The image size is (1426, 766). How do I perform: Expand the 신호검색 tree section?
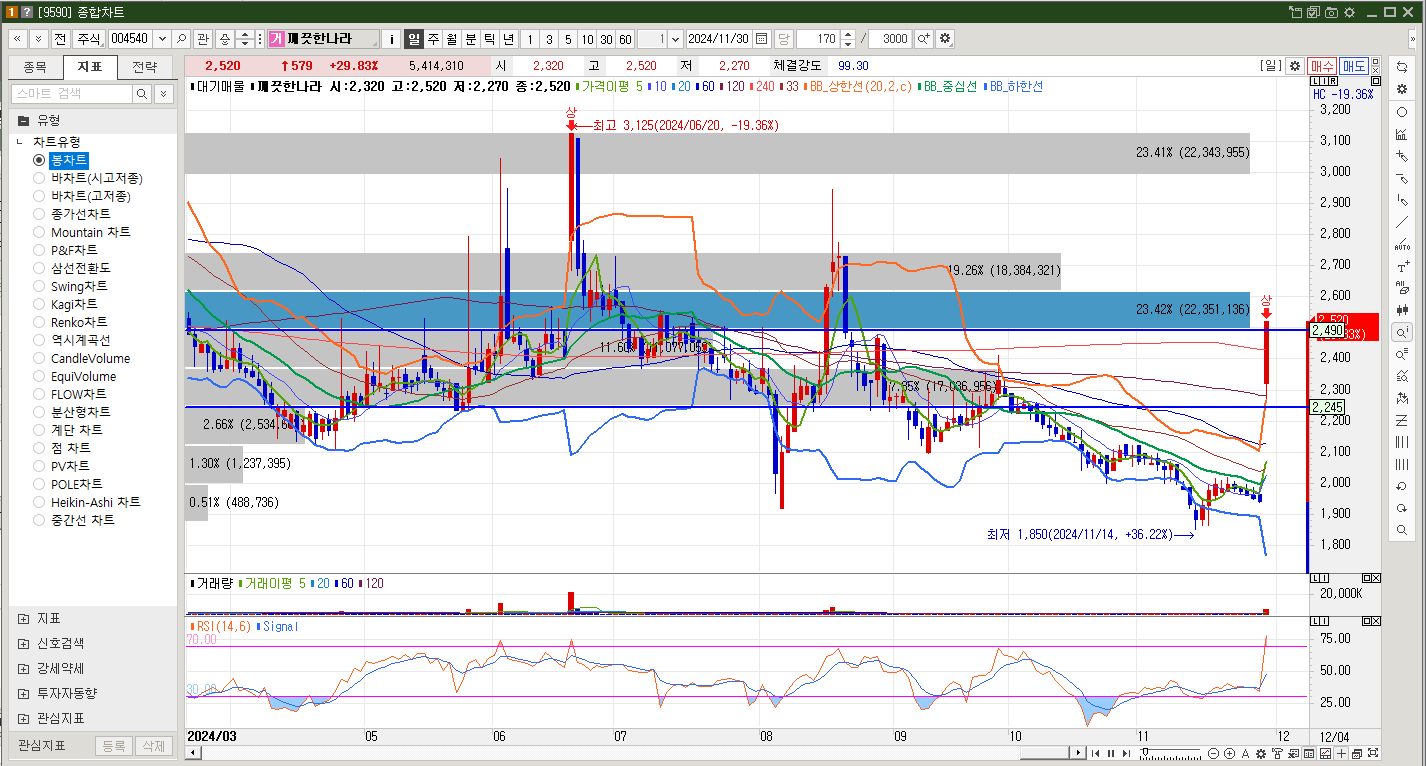[23, 643]
